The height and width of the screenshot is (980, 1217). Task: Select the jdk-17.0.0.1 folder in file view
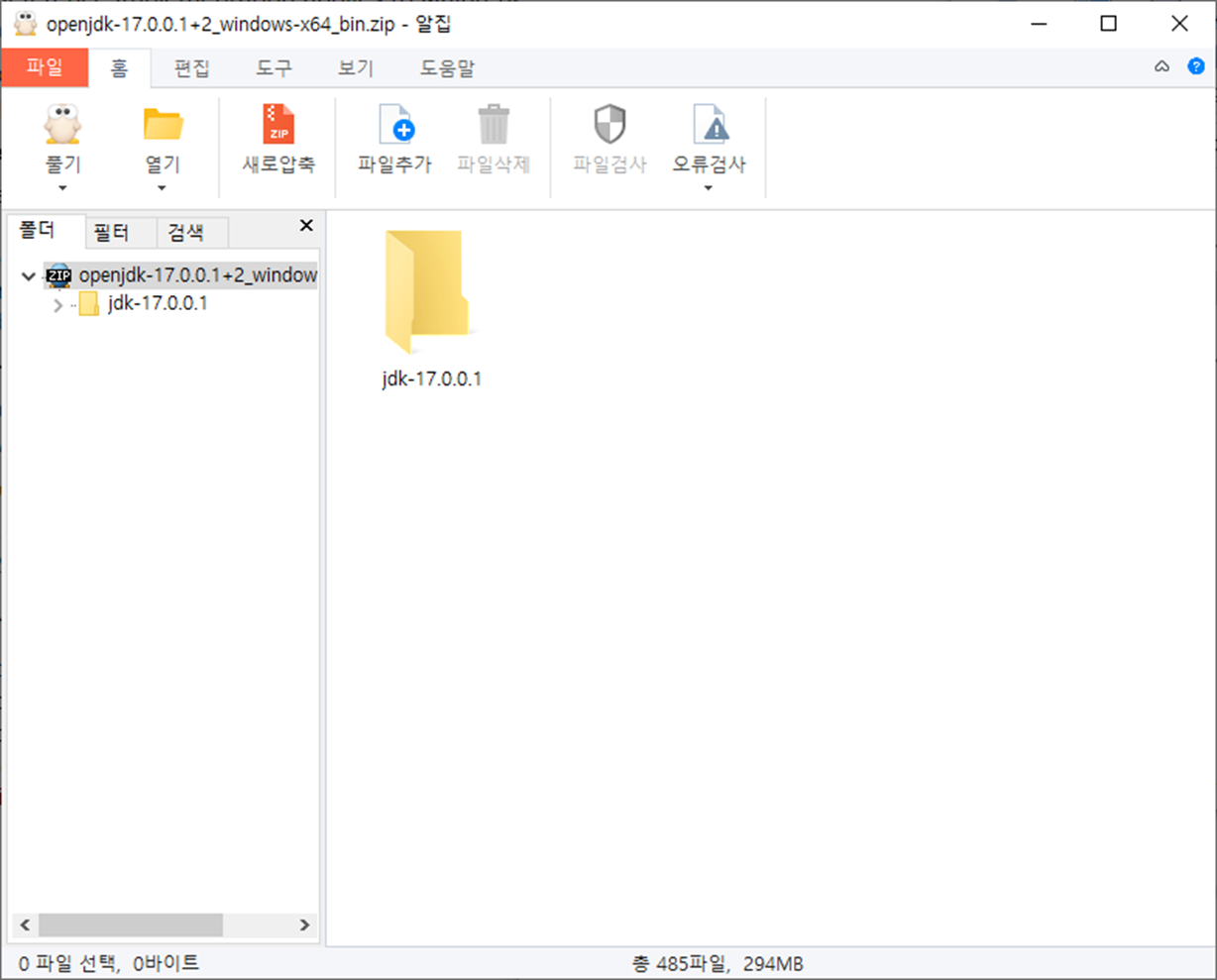point(431,309)
